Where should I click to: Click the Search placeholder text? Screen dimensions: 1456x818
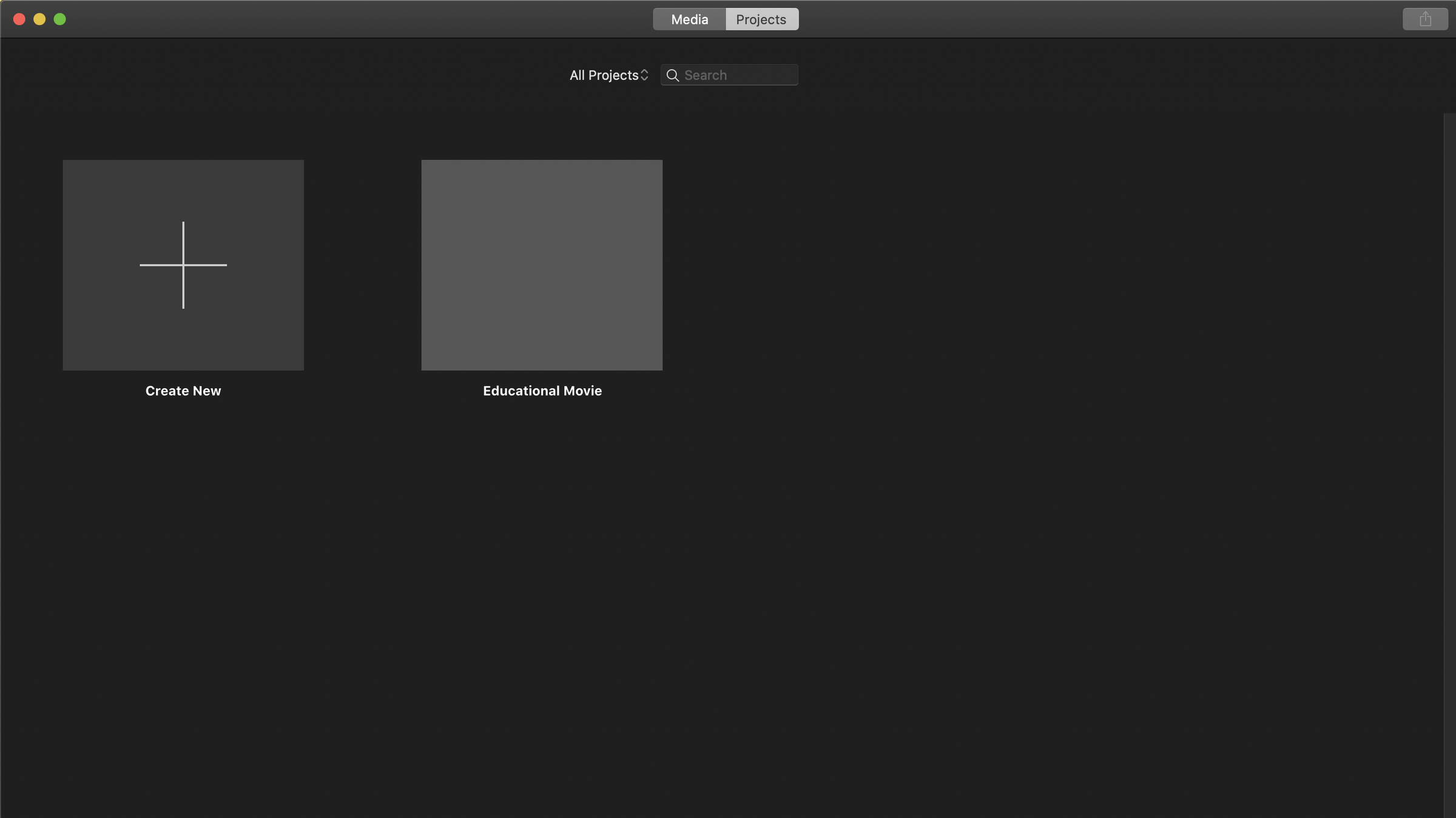706,75
